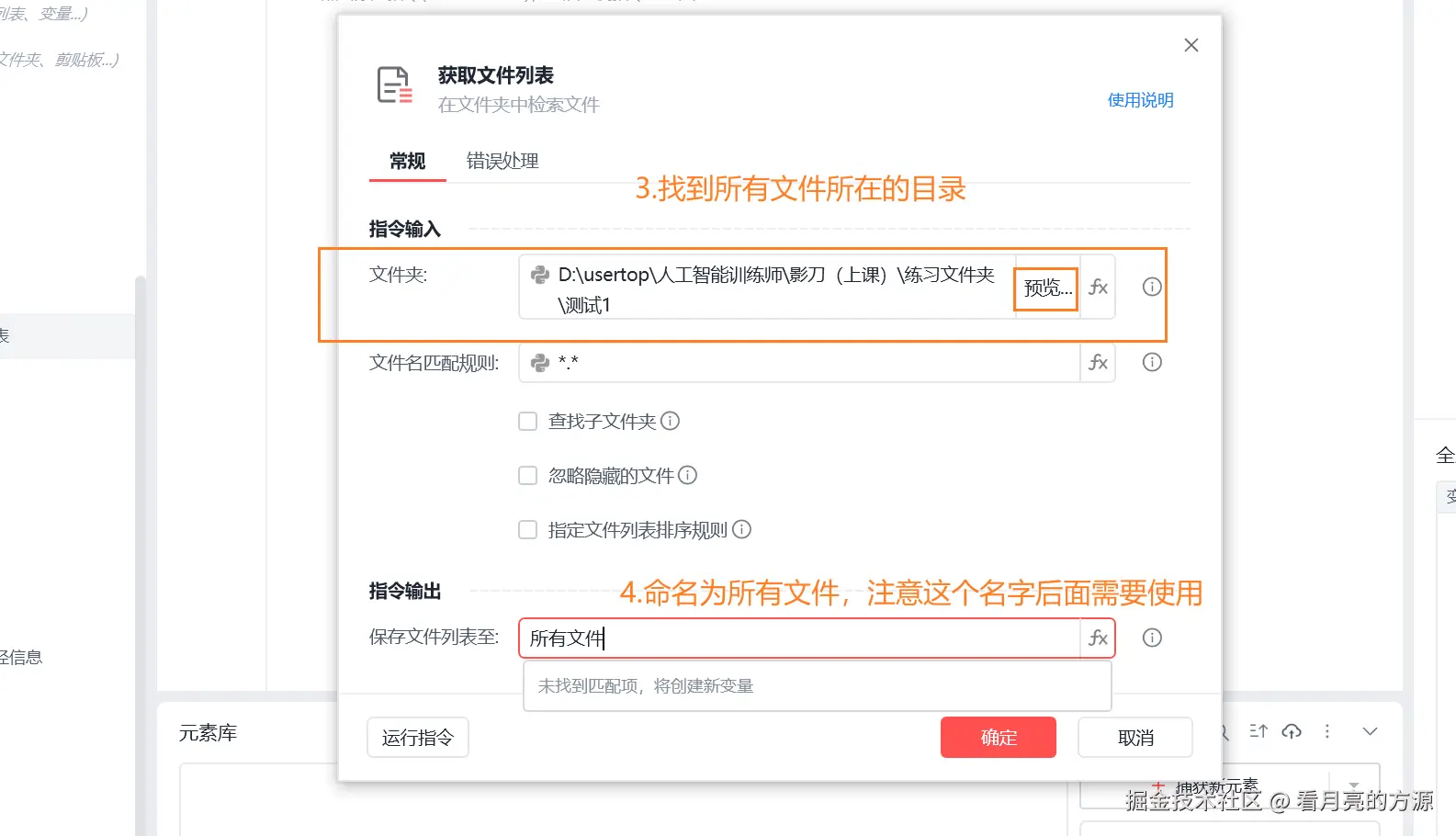Select the 未找到匹配项,将创建新变量 suggestion

tap(816, 686)
